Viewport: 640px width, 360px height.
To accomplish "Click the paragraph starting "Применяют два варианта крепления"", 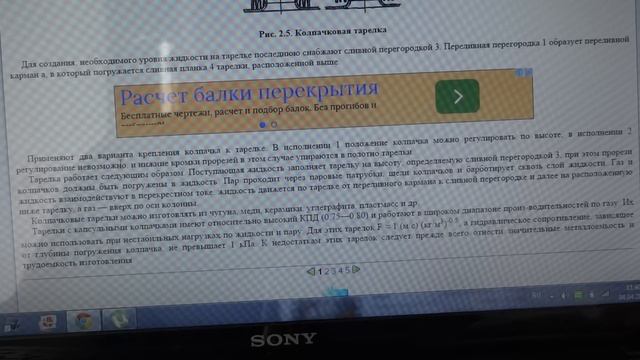I will click(324, 151).
